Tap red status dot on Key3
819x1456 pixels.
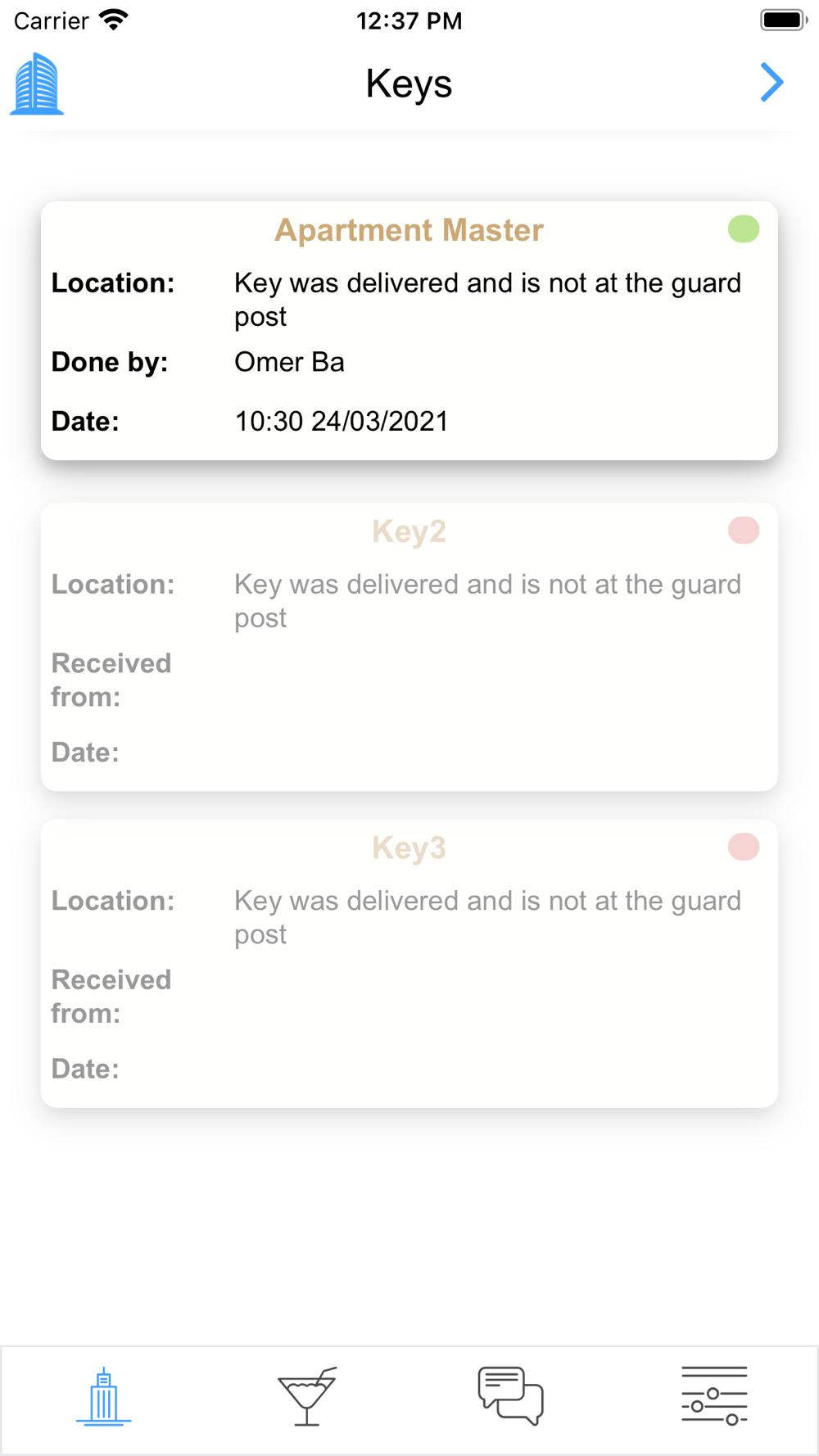[x=744, y=847]
